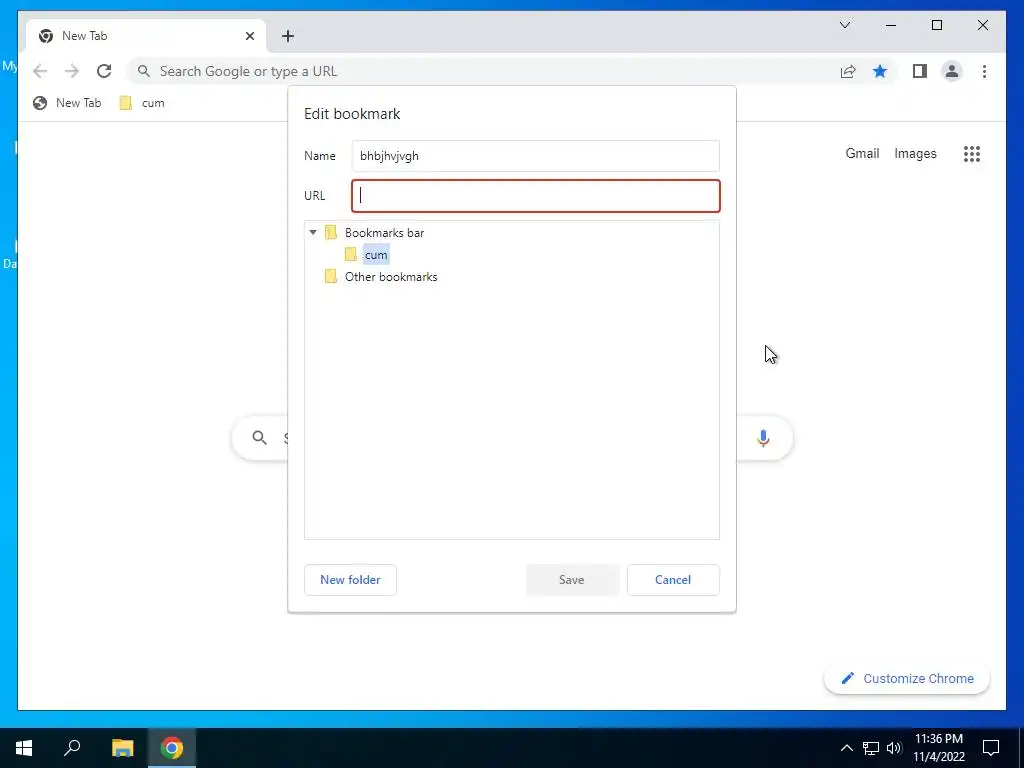This screenshot has height=768, width=1024.
Task: Click the address bar search icon
Action: 144,71
